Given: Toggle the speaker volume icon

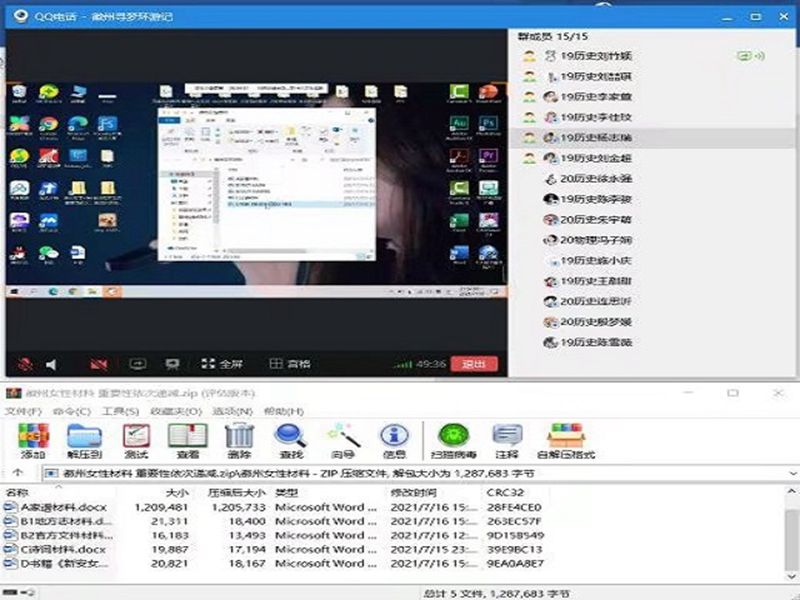Looking at the screenshot, I should click(51, 364).
